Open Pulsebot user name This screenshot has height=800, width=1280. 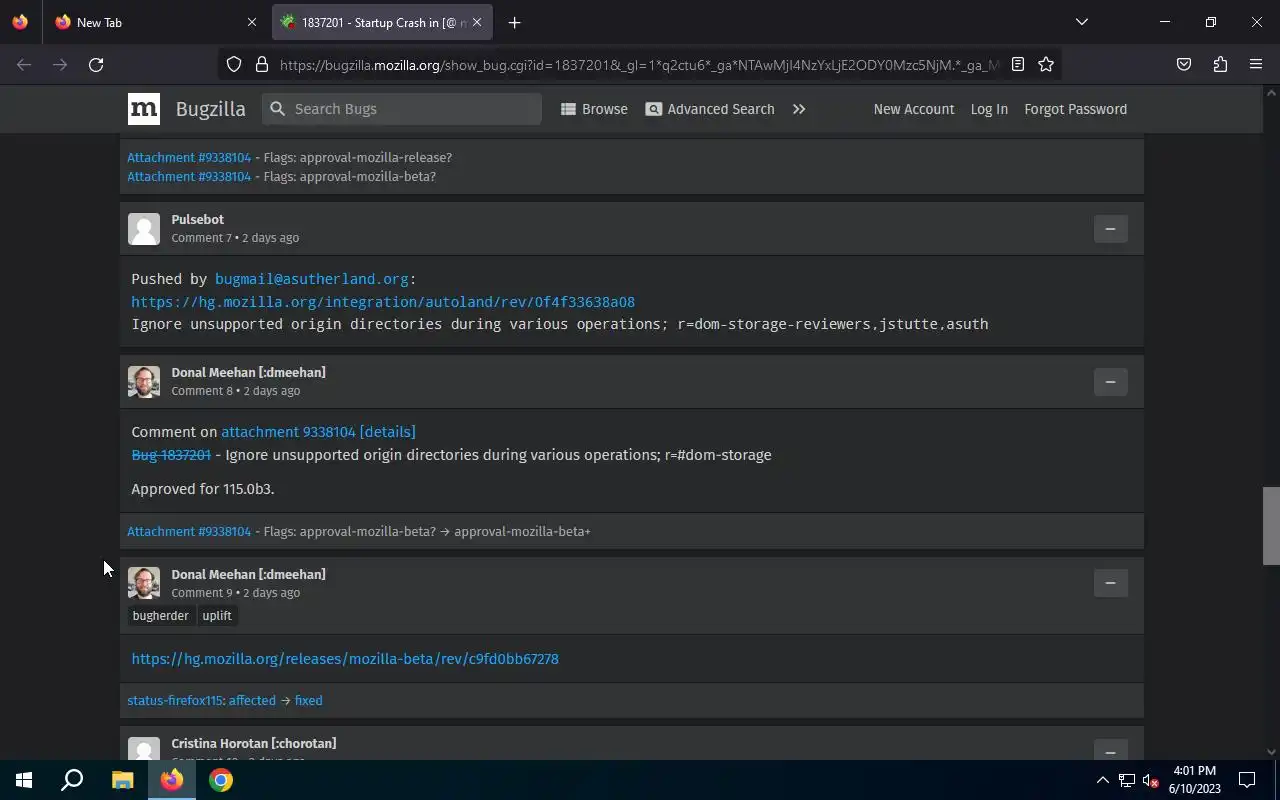[x=197, y=219]
